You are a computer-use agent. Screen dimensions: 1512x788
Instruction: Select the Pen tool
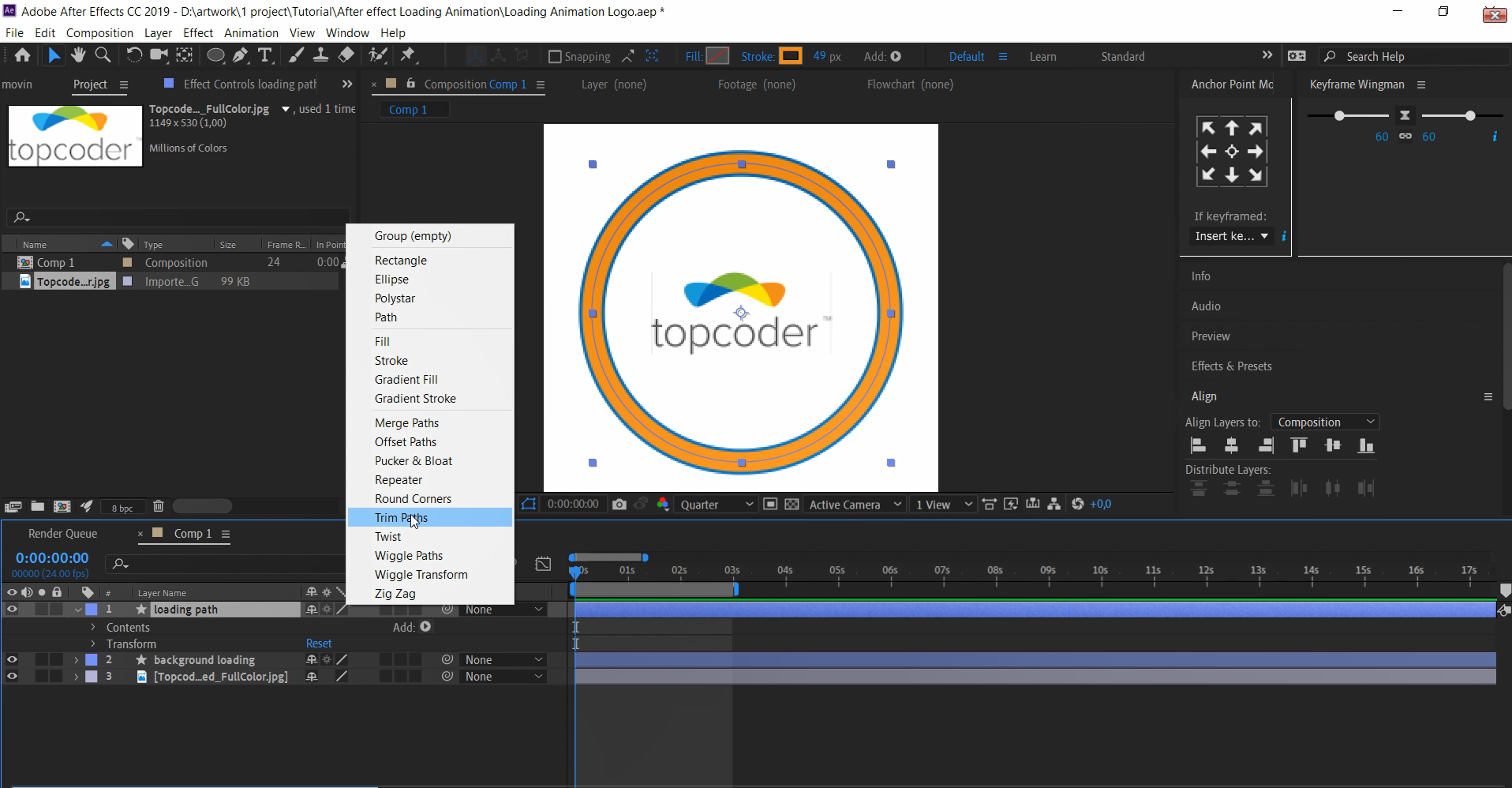240,55
